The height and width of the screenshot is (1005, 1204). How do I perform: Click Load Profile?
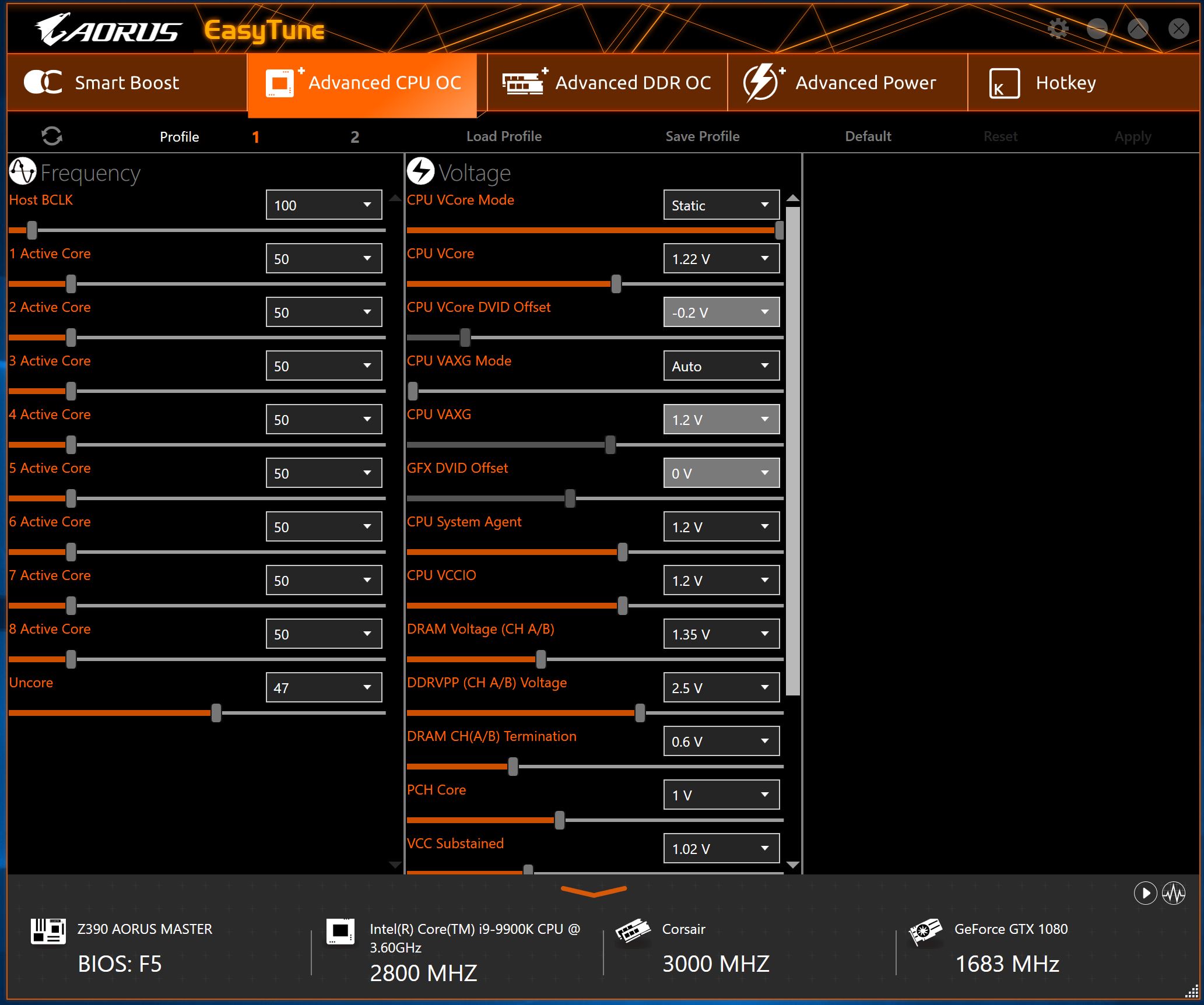(504, 136)
